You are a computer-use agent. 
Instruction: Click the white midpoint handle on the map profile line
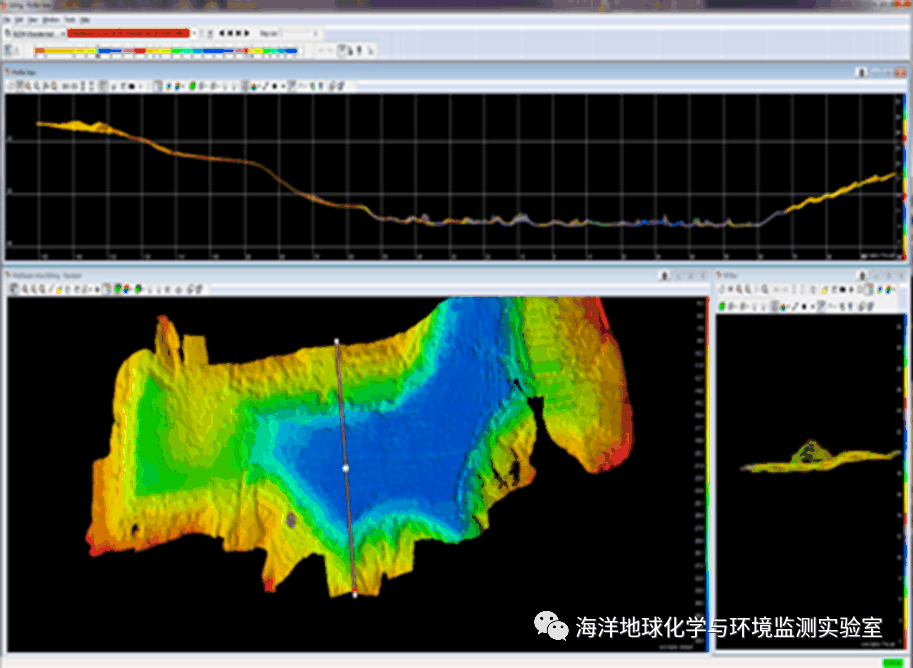pos(345,467)
